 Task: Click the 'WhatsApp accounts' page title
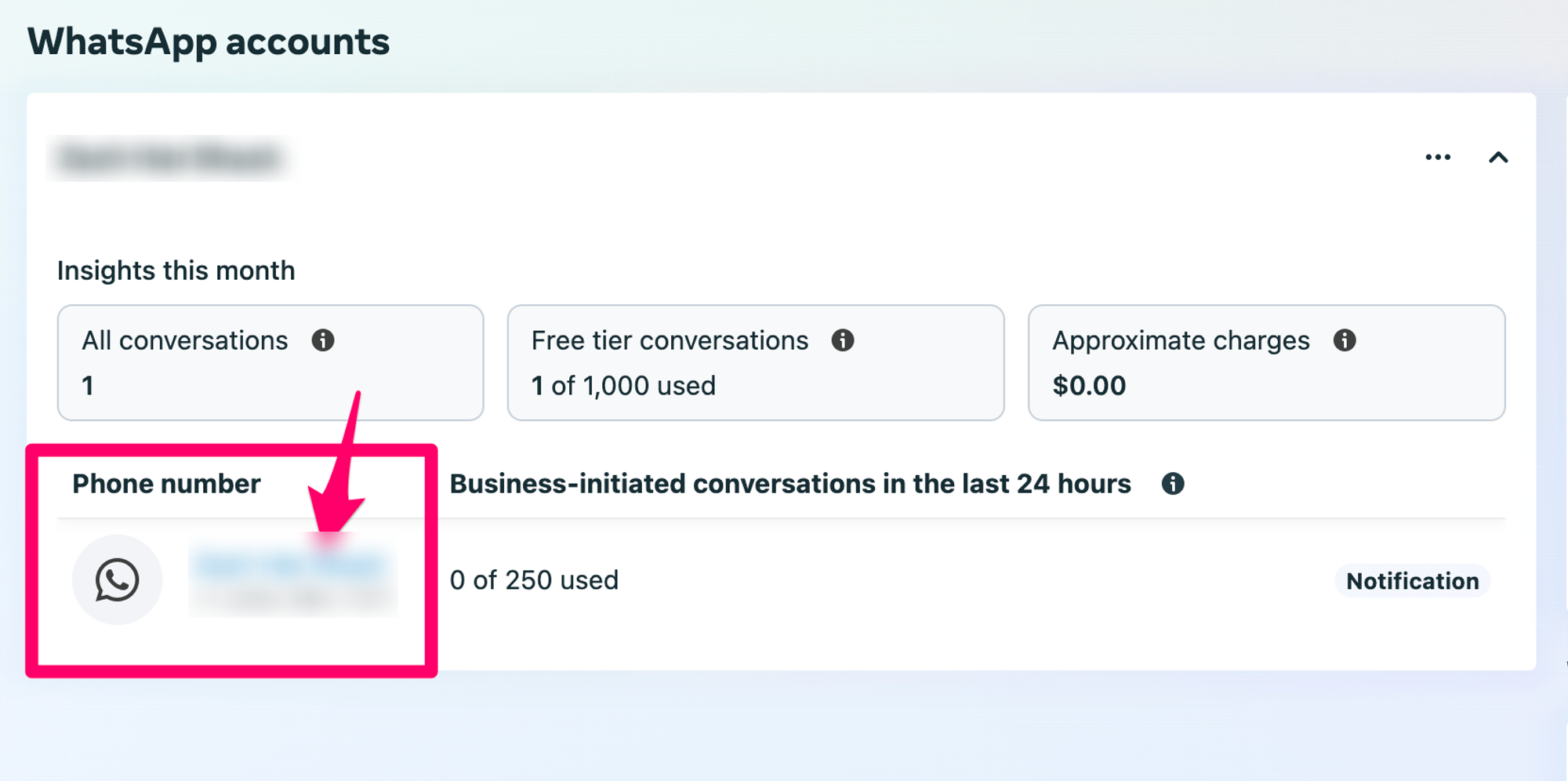coord(209,42)
